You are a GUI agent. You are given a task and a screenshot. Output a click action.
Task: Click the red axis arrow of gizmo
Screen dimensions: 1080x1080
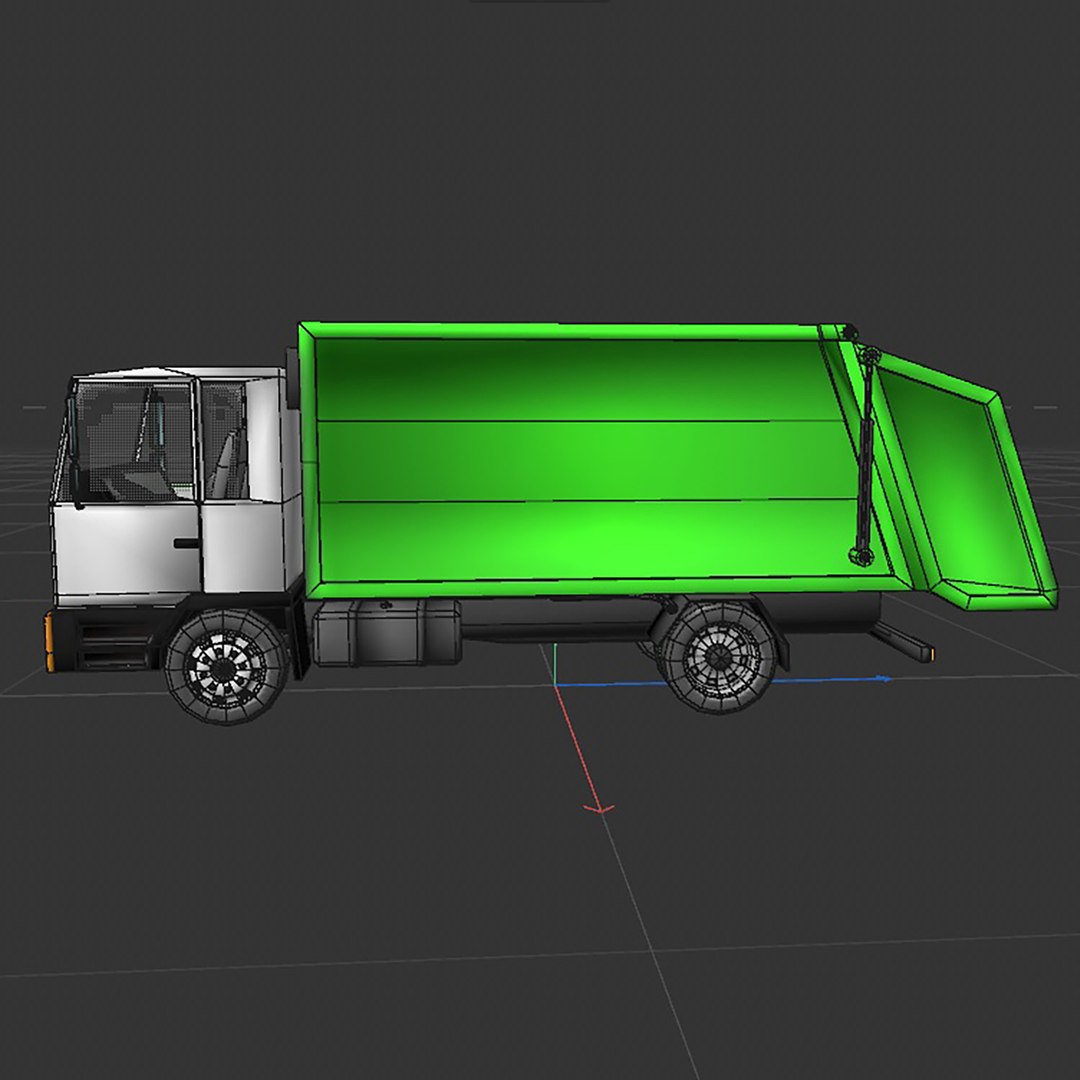(x=599, y=807)
